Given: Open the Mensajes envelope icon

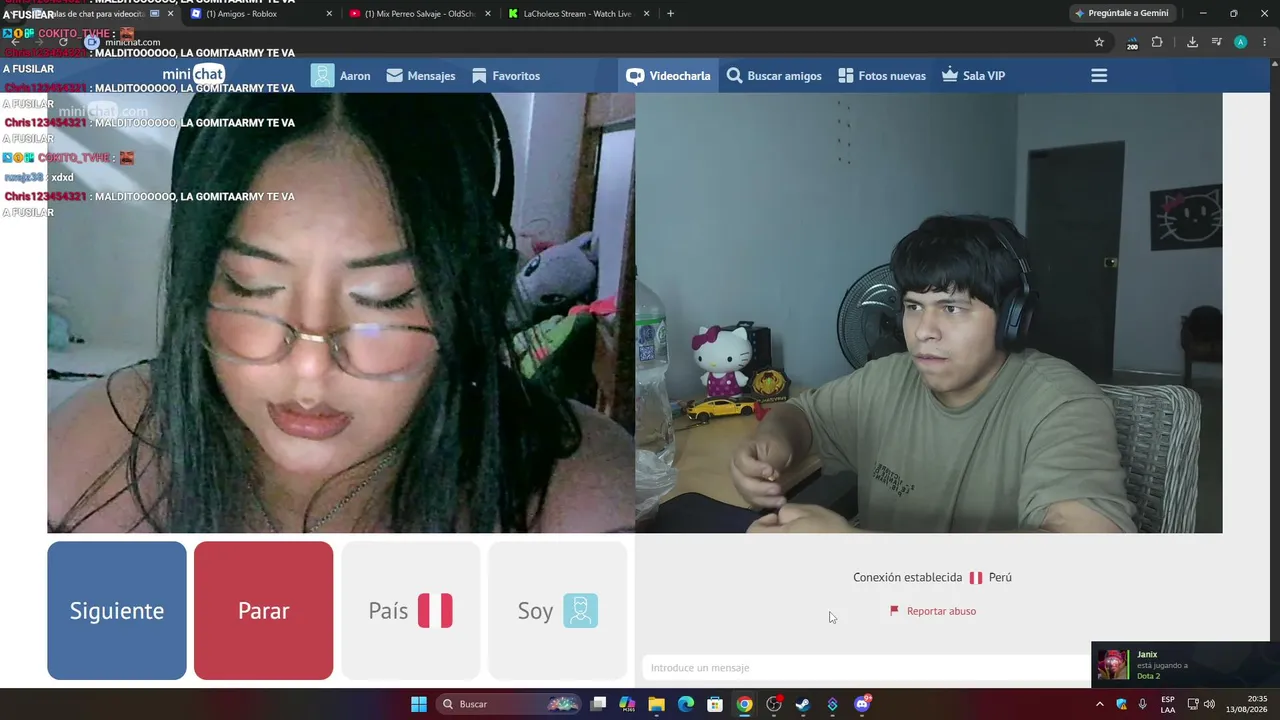Looking at the screenshot, I should (x=395, y=76).
